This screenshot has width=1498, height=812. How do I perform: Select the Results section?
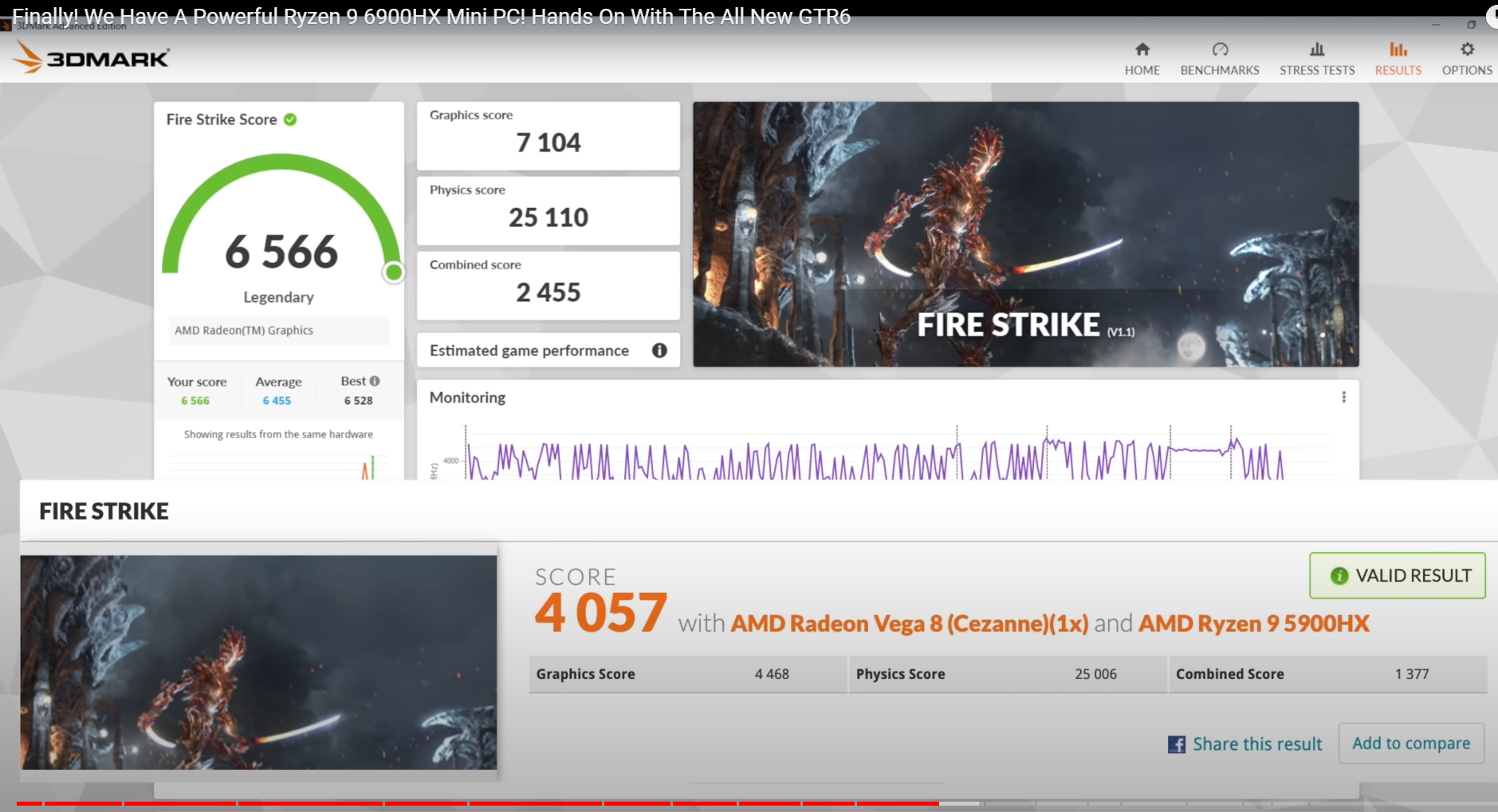click(1398, 59)
